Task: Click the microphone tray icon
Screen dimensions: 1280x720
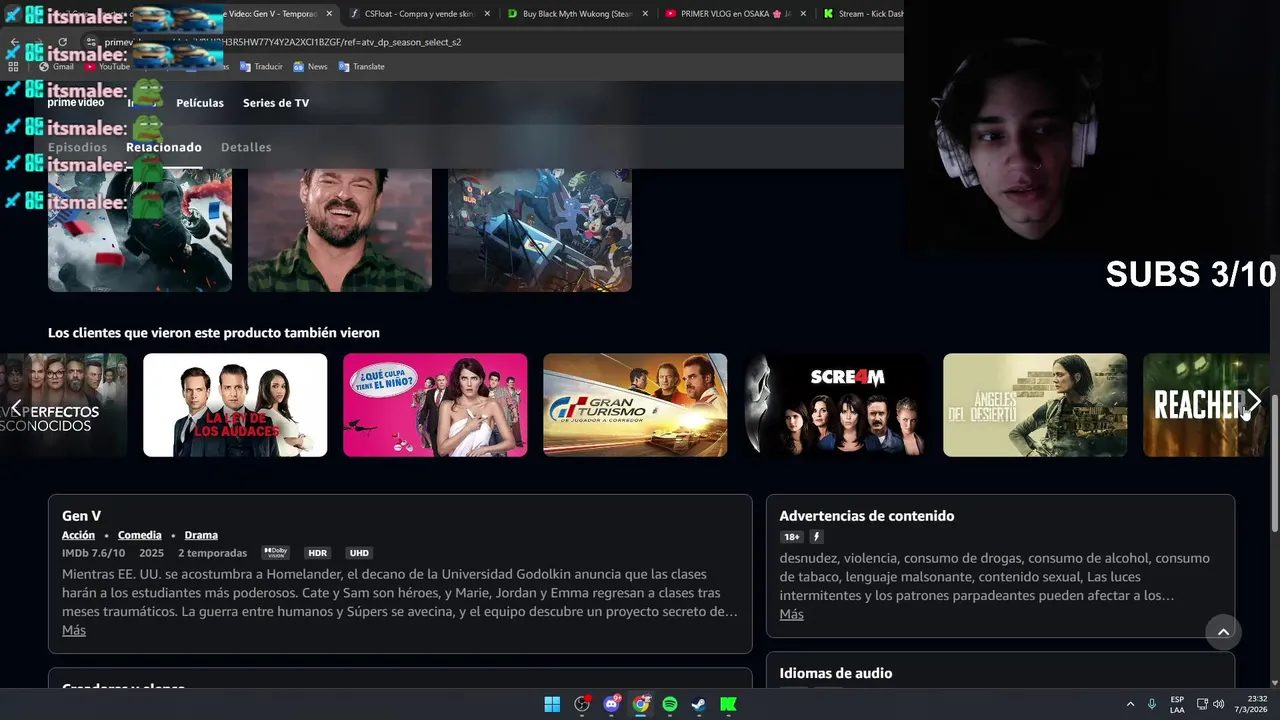Action: coord(1152,704)
